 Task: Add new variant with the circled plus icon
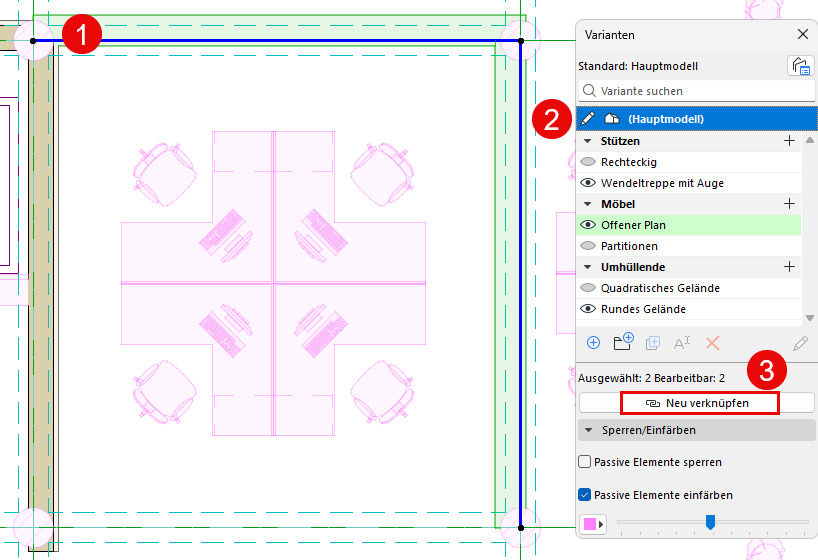tap(593, 343)
